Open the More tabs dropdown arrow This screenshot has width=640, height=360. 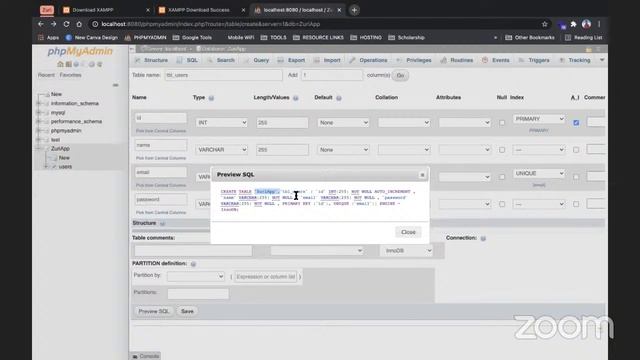pos(602,60)
